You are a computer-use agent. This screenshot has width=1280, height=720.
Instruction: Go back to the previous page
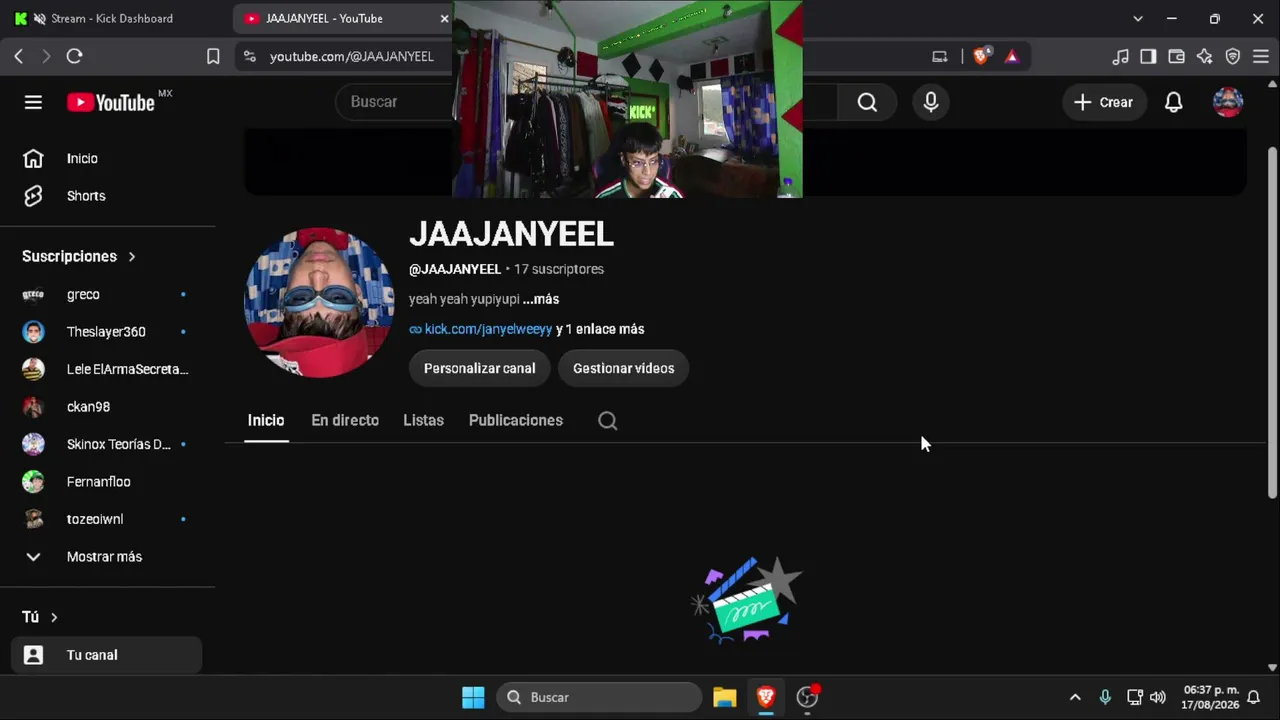pyautogui.click(x=19, y=57)
